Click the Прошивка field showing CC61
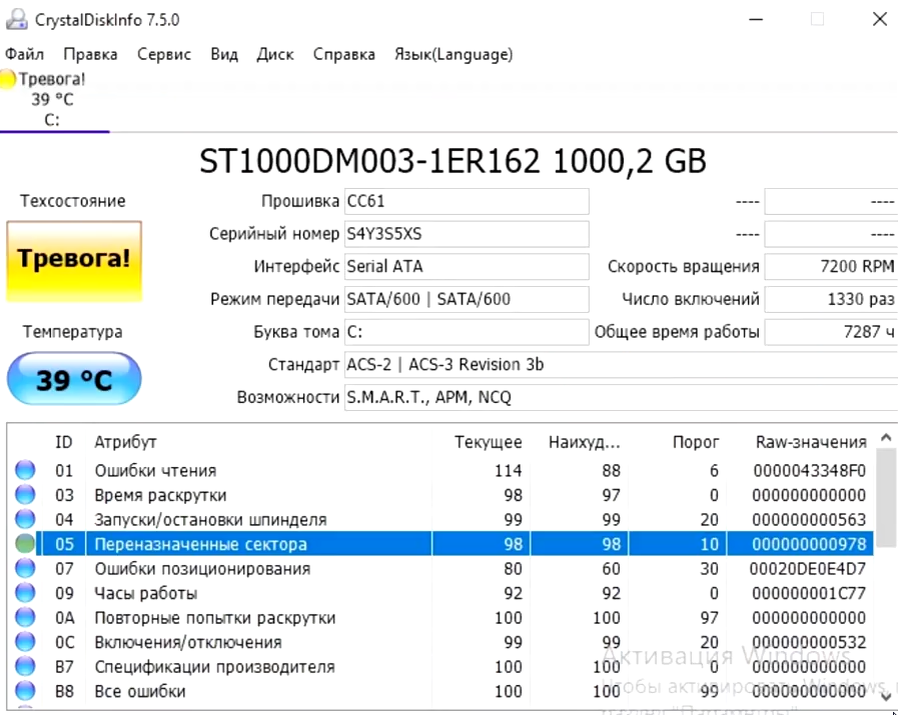Screen dimensions: 898x715 coord(467,202)
